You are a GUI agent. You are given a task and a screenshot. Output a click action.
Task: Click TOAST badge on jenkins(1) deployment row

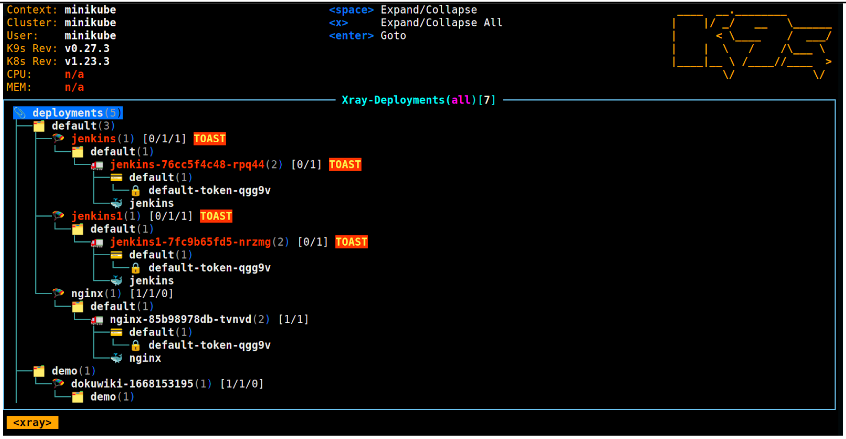[210, 139]
